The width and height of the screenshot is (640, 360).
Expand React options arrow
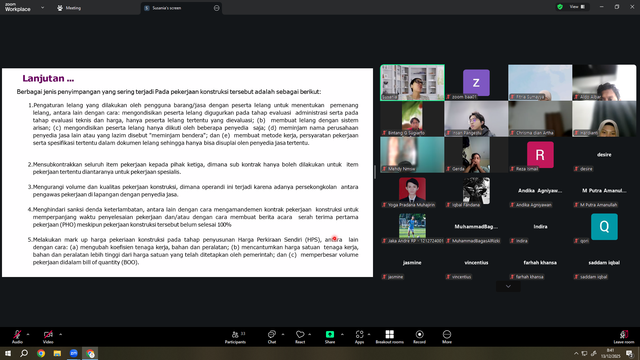tap(310, 334)
